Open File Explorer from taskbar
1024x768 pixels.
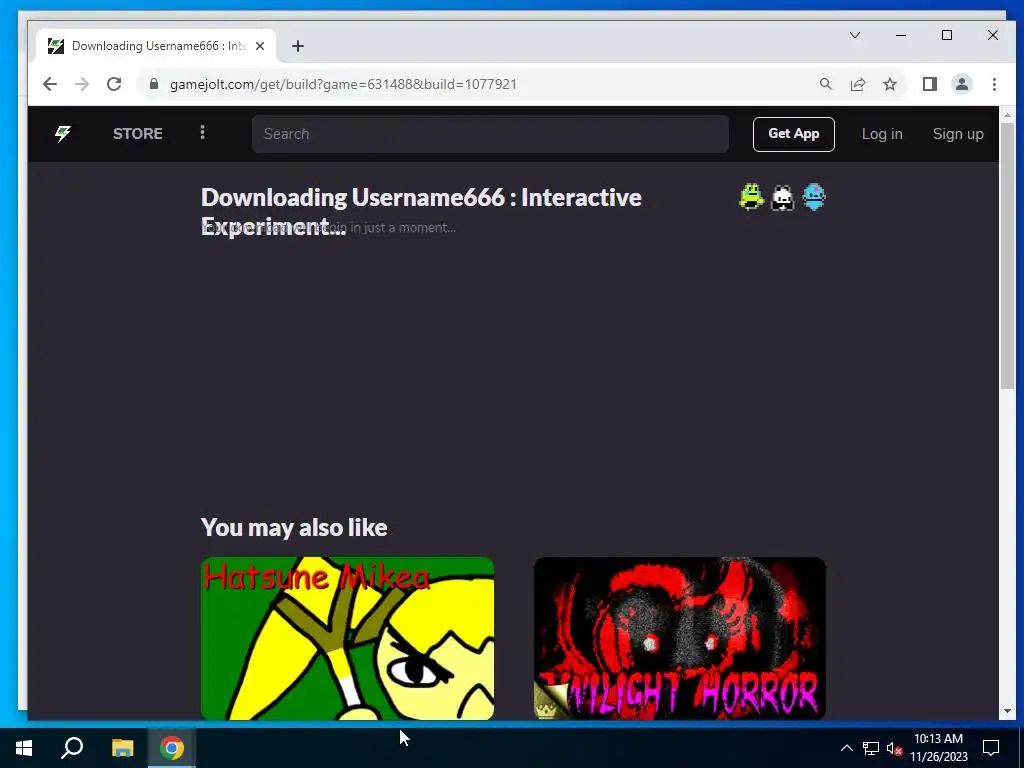point(122,748)
